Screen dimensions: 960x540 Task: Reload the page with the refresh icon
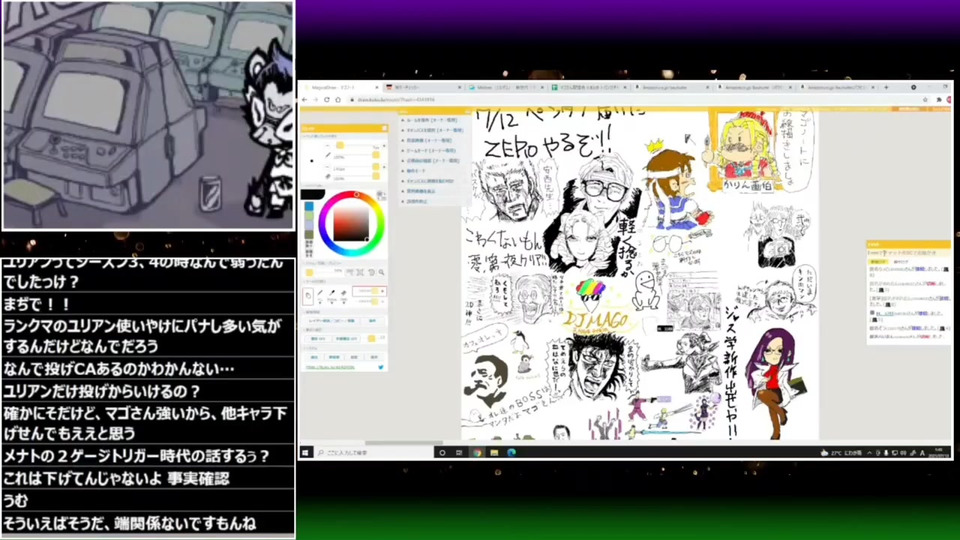pos(326,100)
